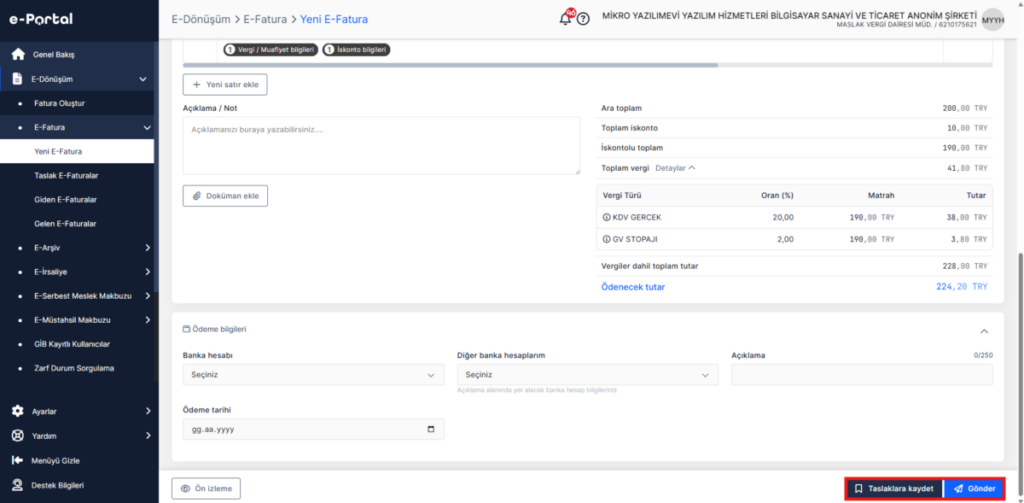Click Doküman ekle button
Viewport: 1024px width, 503px height.
coord(225,196)
